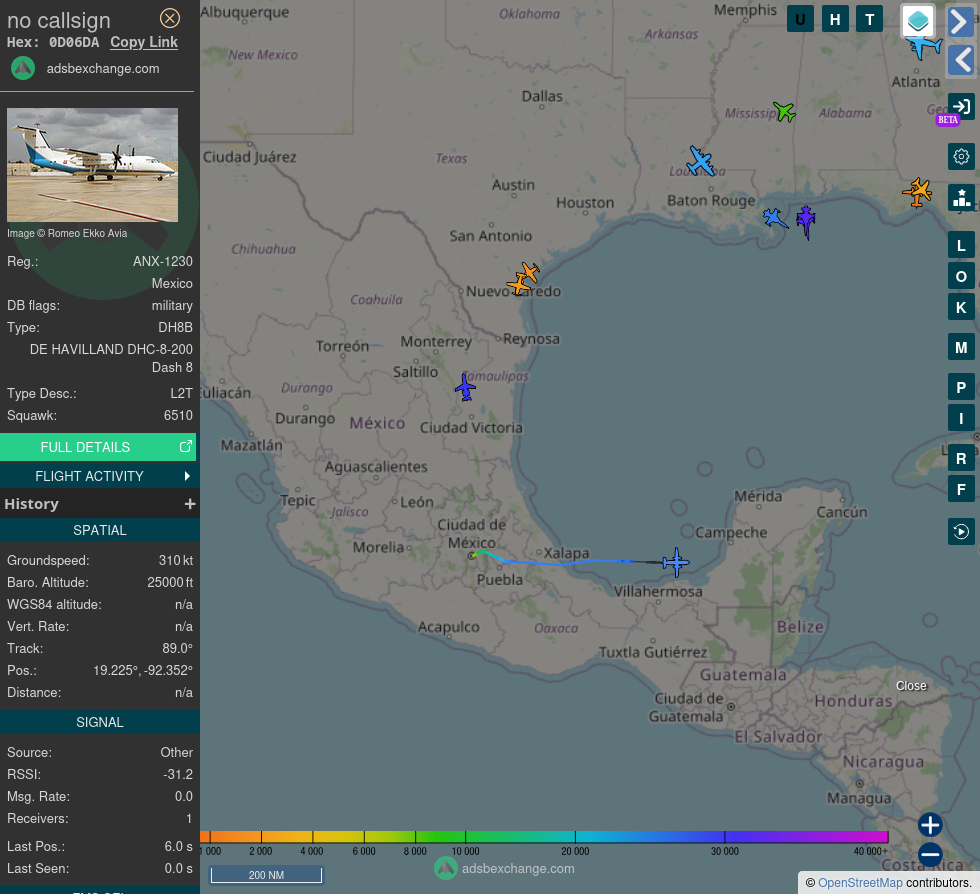
Task: Click the purple 30 000–40 000 altitude legend segment
Action: (x=806, y=836)
